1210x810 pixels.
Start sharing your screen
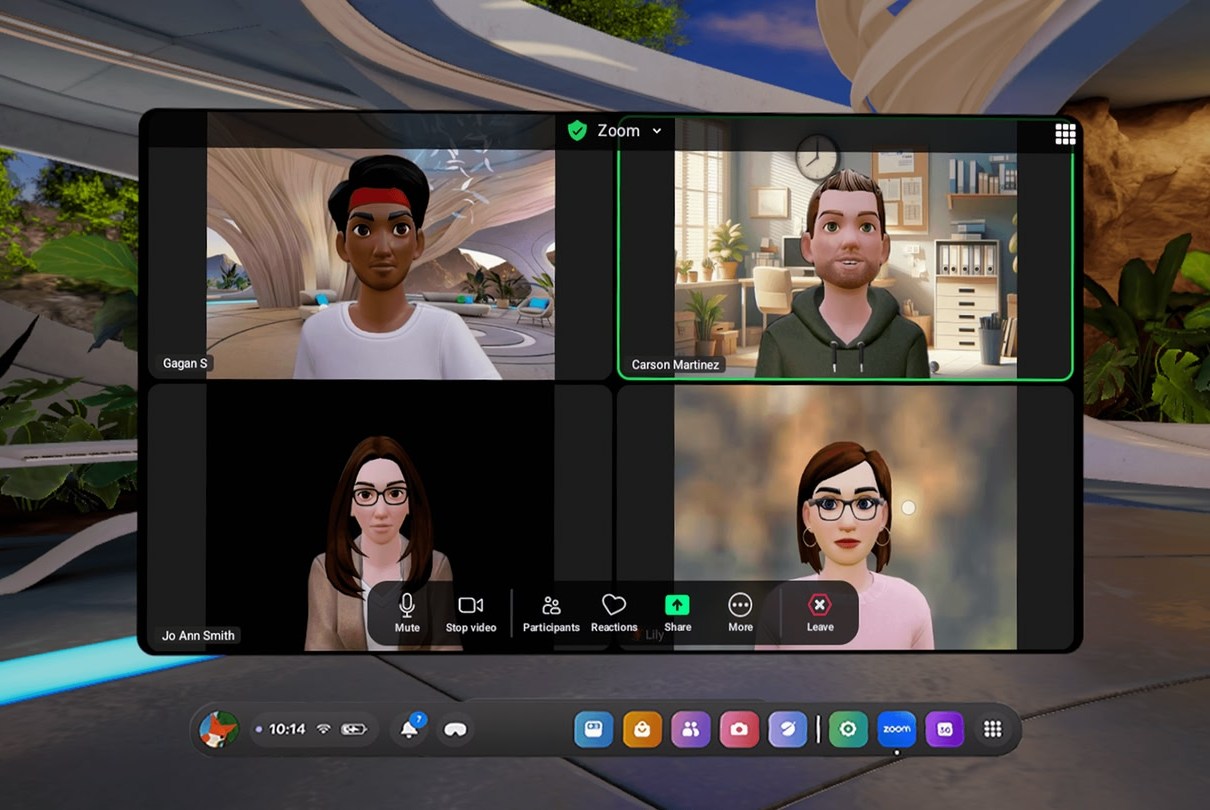tap(677, 611)
